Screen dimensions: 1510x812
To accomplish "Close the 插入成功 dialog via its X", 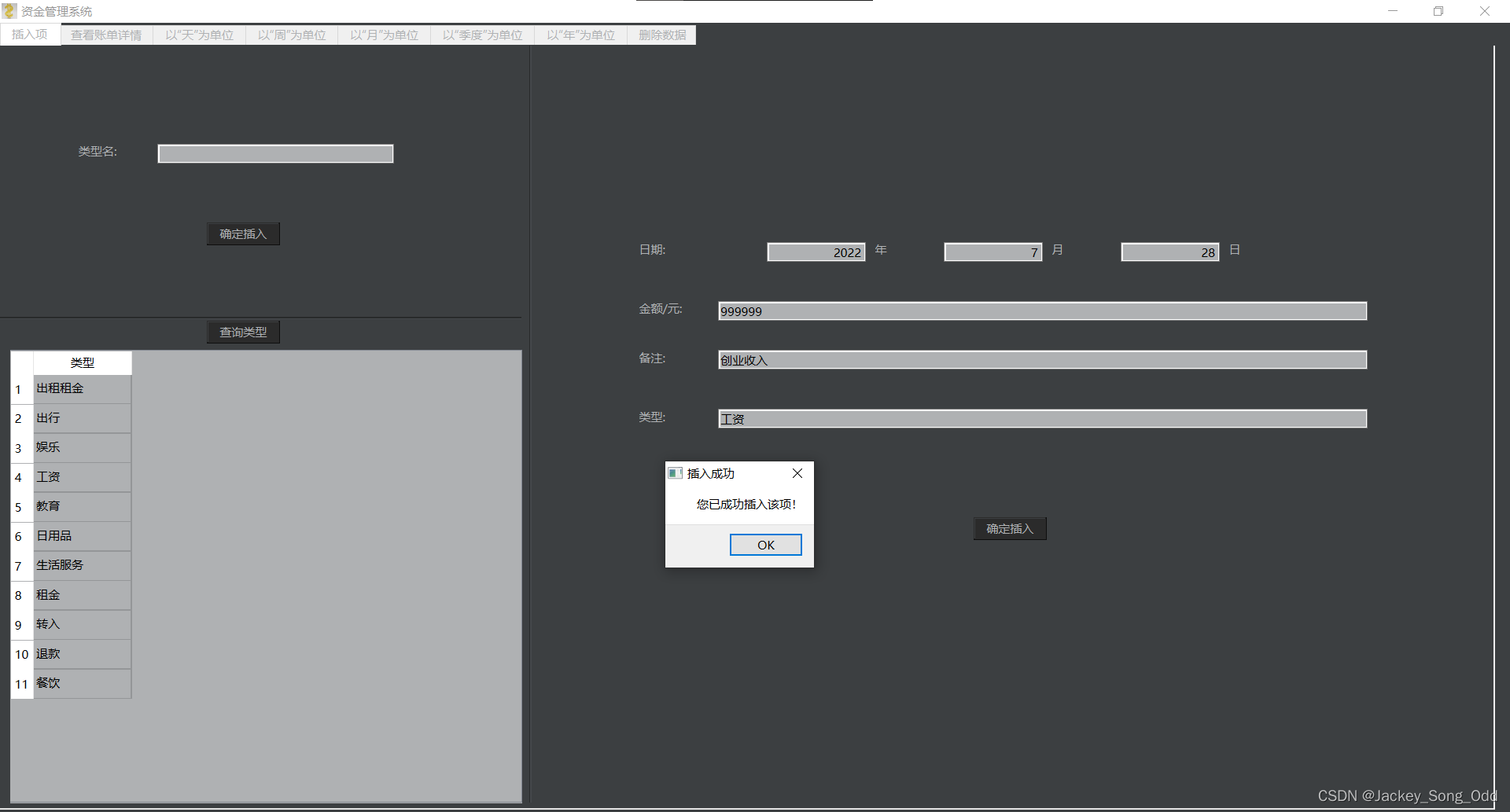I will (x=797, y=473).
